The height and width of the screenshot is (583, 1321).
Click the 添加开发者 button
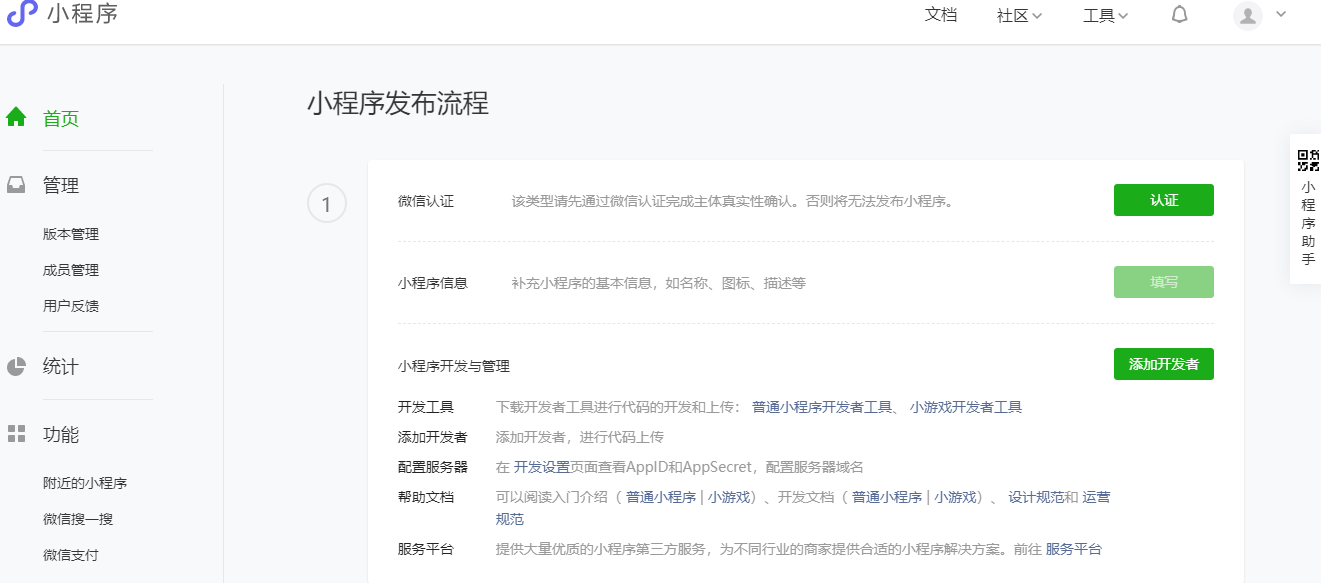point(1164,364)
